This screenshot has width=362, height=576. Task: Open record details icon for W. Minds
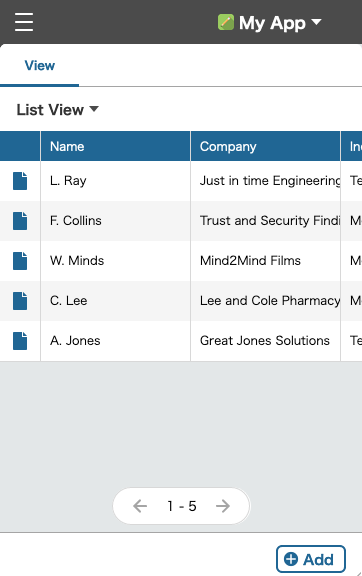click(20, 261)
